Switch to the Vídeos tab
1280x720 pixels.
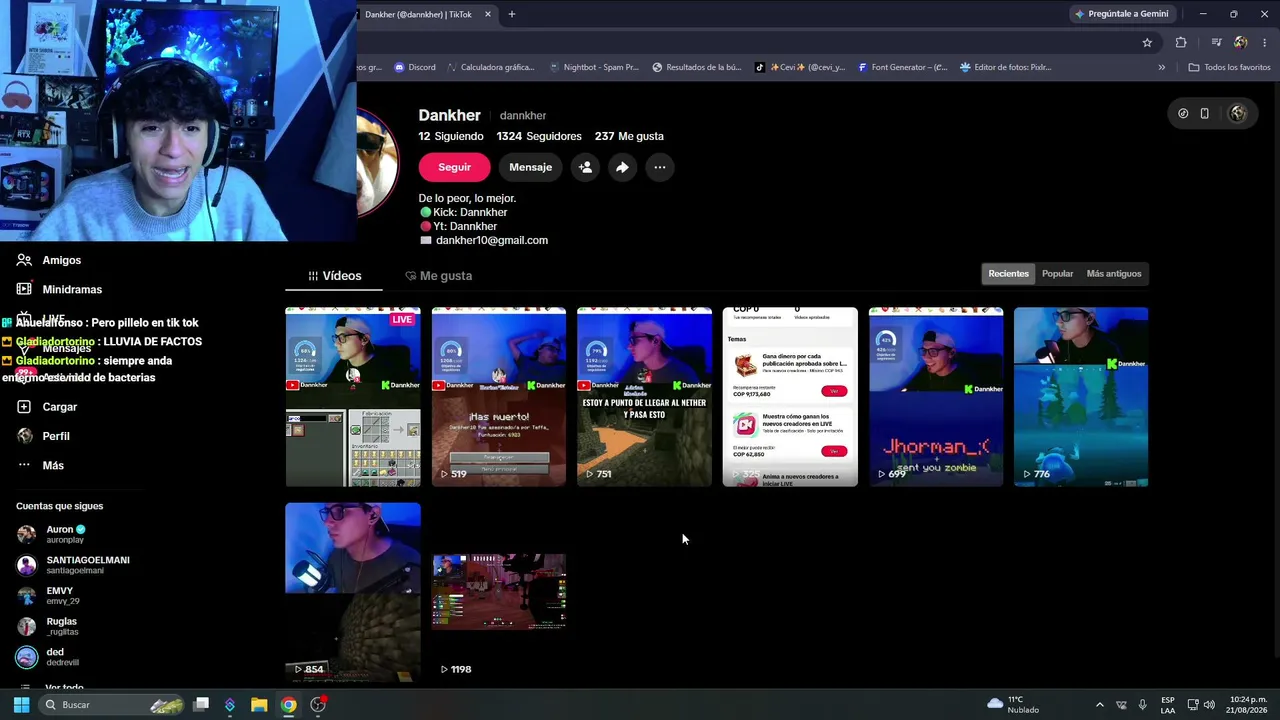tap(334, 276)
